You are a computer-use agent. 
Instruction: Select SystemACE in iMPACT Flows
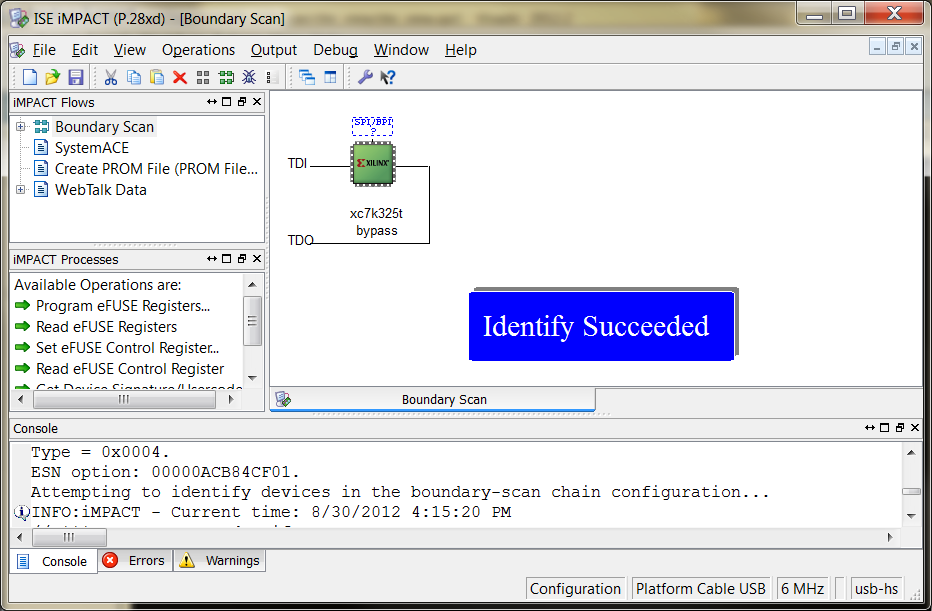[91, 148]
